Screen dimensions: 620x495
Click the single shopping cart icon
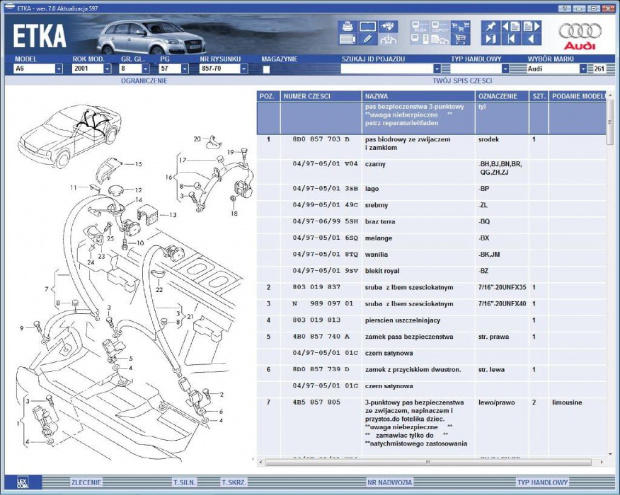[x=461, y=39]
